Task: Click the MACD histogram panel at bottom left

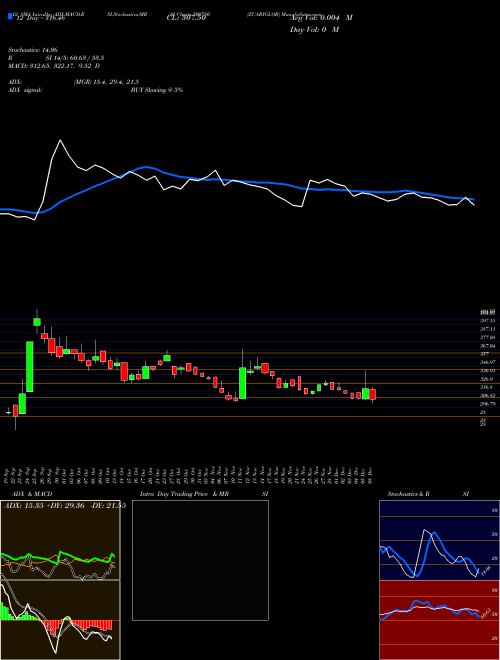Action: (60, 620)
